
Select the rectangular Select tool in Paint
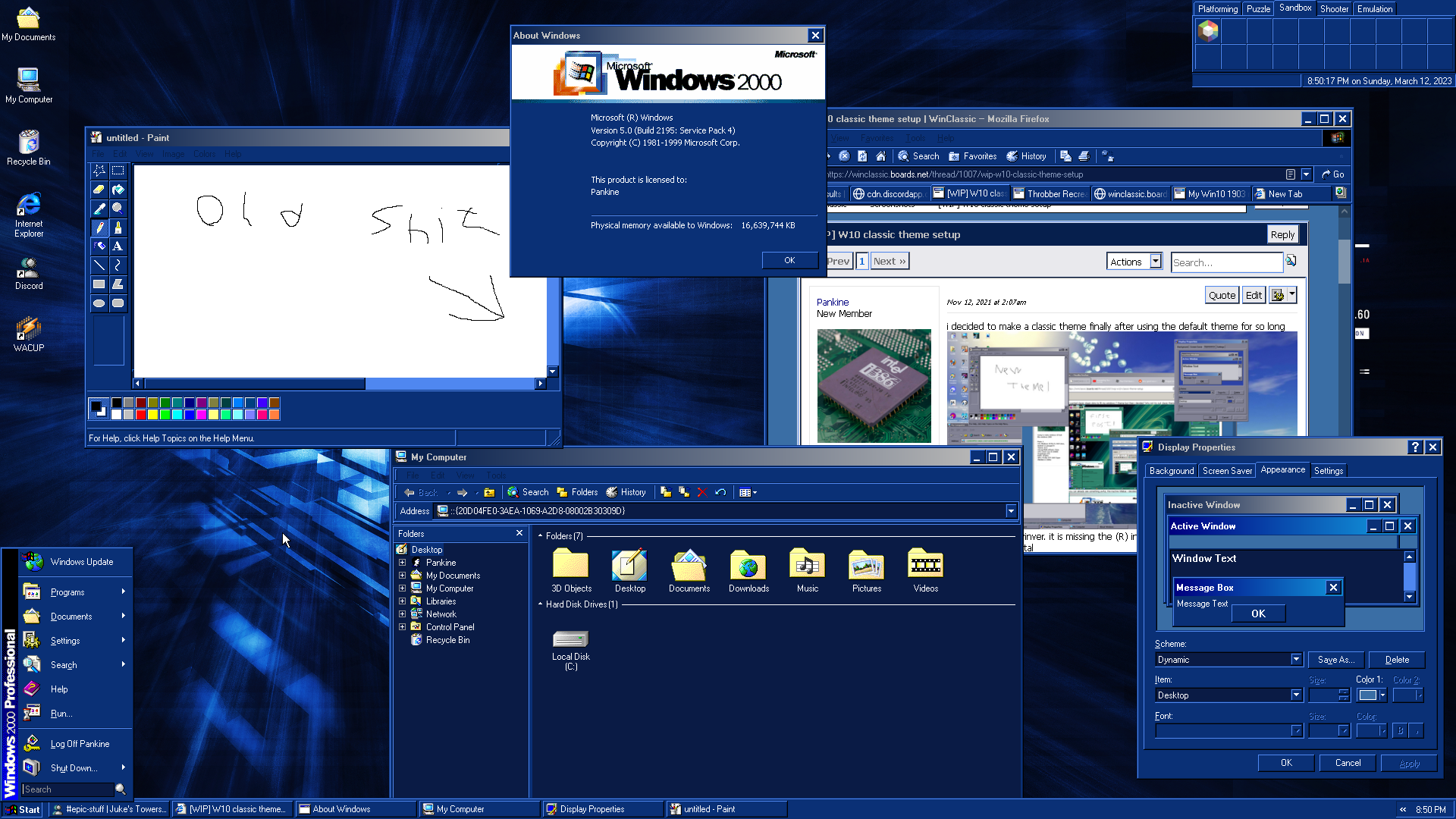118,171
